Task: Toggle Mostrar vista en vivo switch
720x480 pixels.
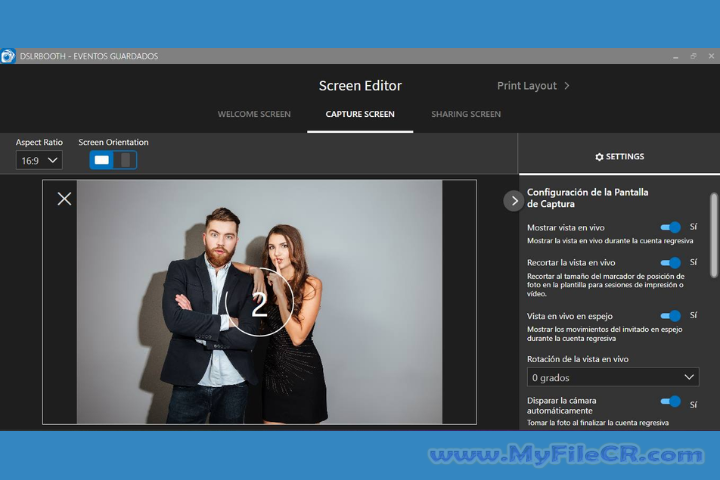Action: [670, 227]
